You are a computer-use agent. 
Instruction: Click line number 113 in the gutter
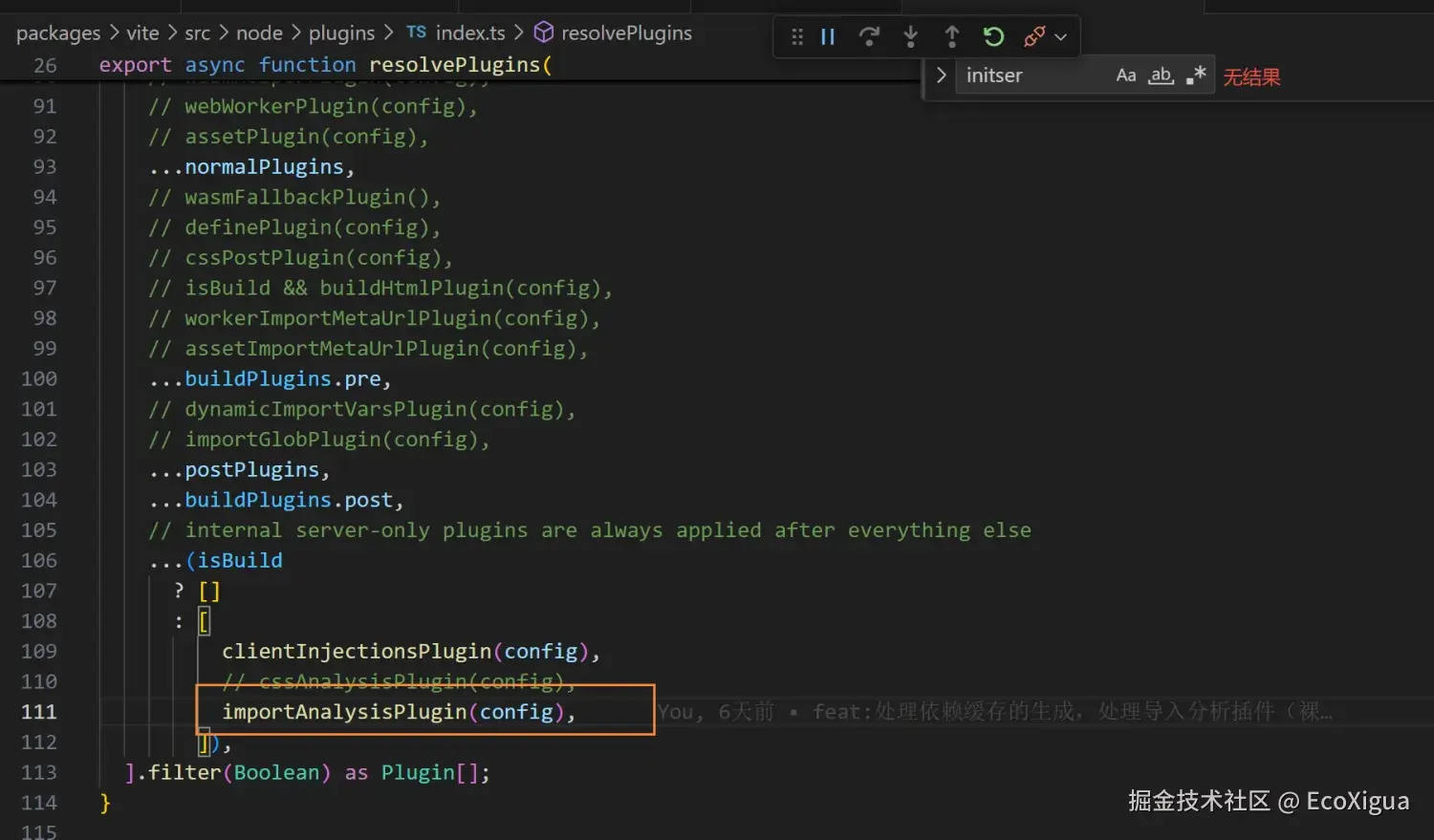tap(39, 773)
